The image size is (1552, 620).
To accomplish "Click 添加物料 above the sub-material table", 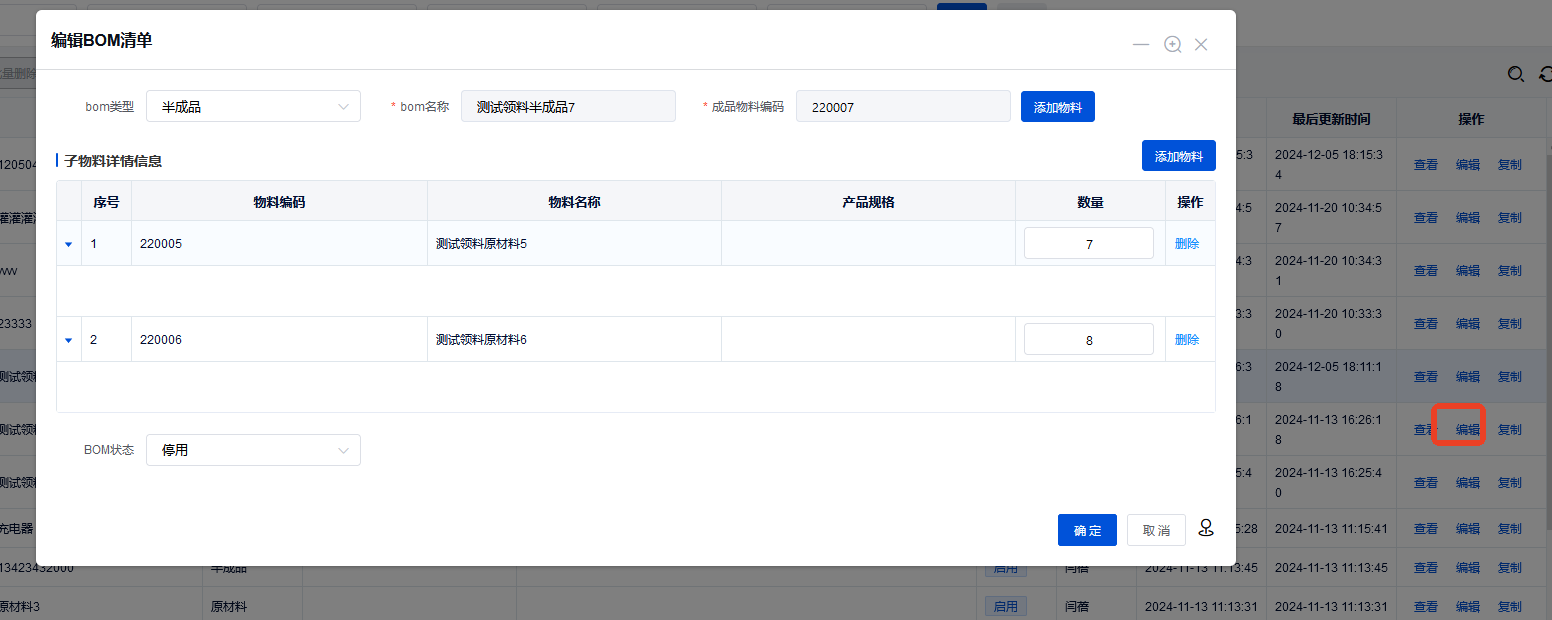I will (x=1178, y=156).
